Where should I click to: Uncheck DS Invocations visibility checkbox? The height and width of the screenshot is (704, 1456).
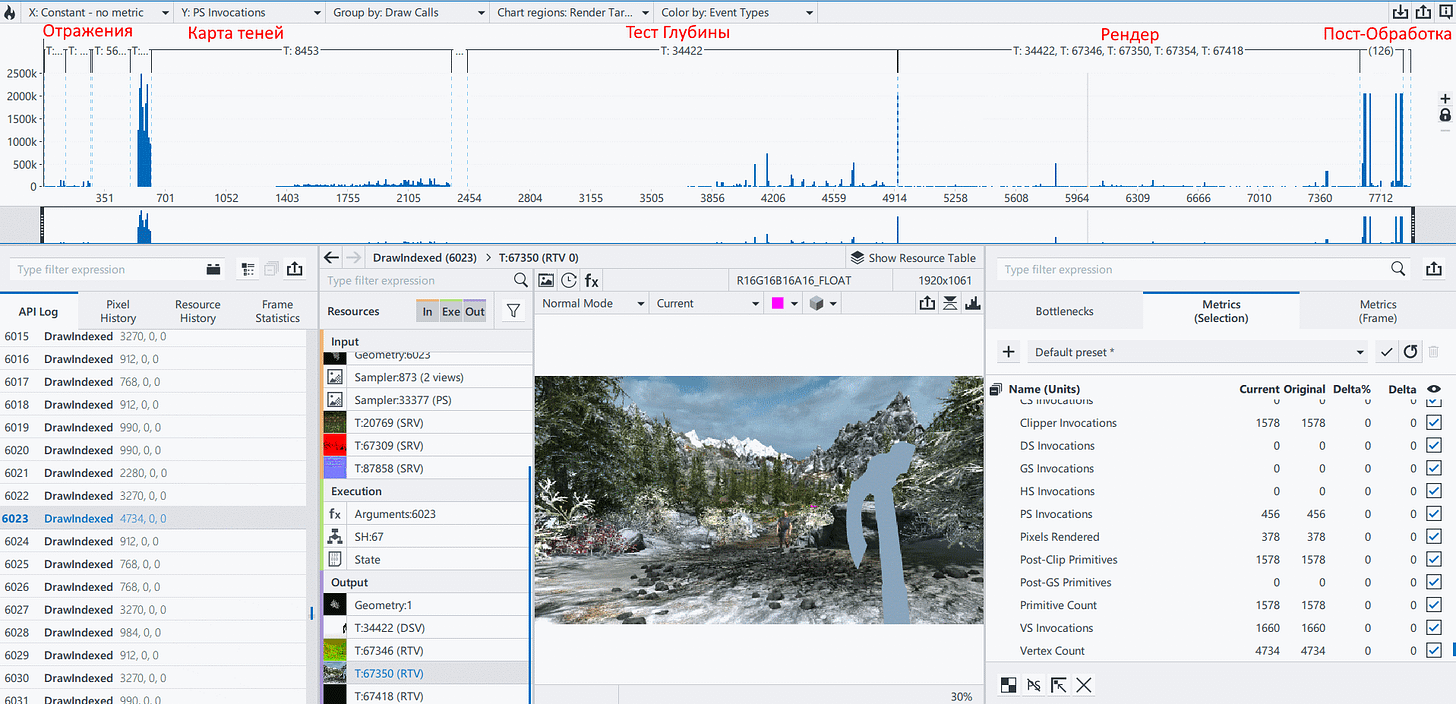[1435, 446]
